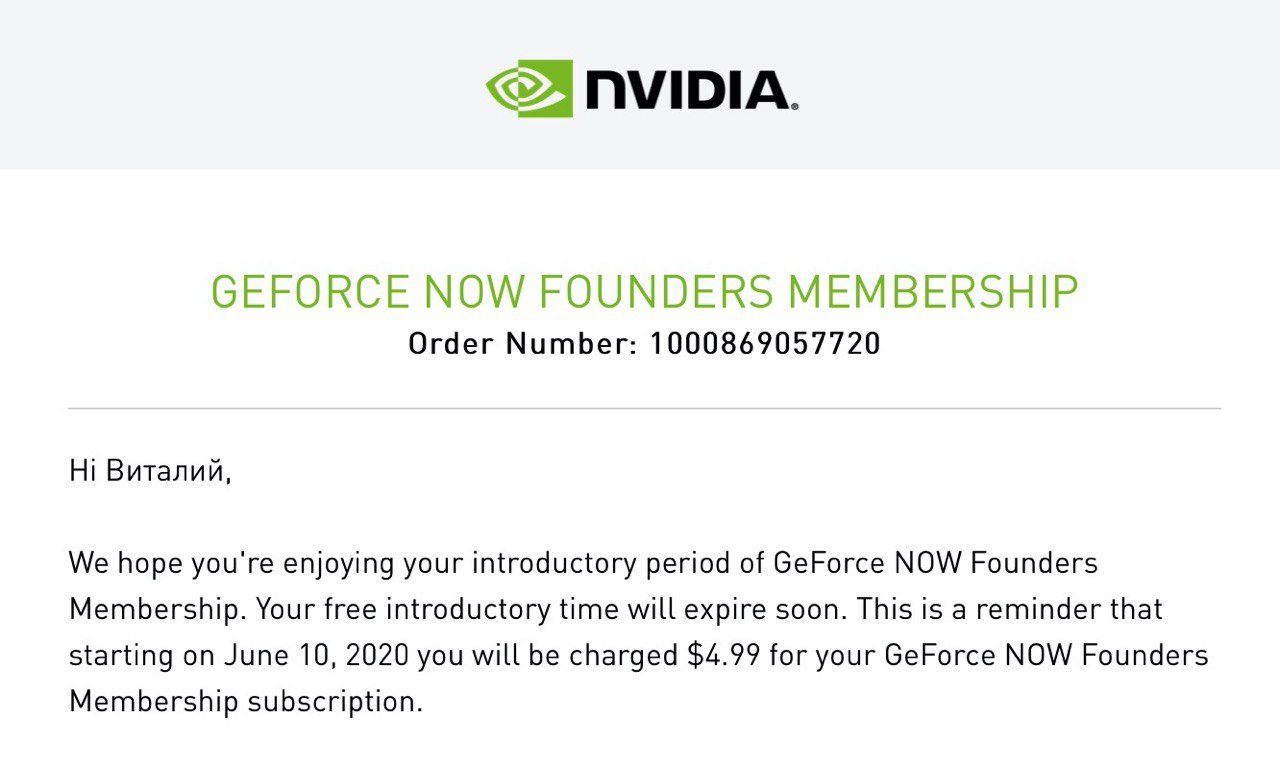Click 'Membership subscription.' at paragraph end
Viewport: 1280px width, 769px height.
tap(246, 701)
